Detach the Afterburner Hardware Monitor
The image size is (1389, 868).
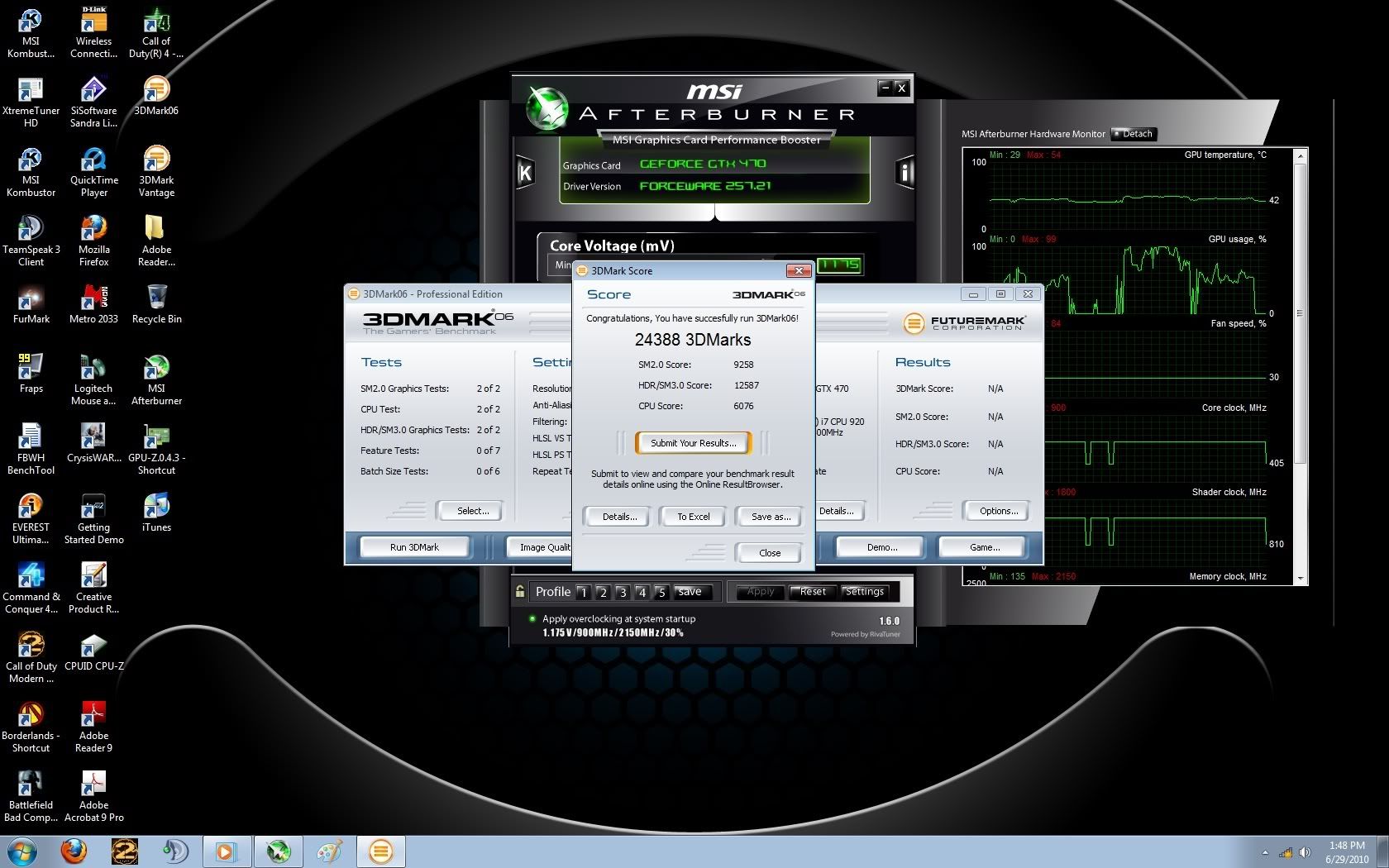[1134, 134]
